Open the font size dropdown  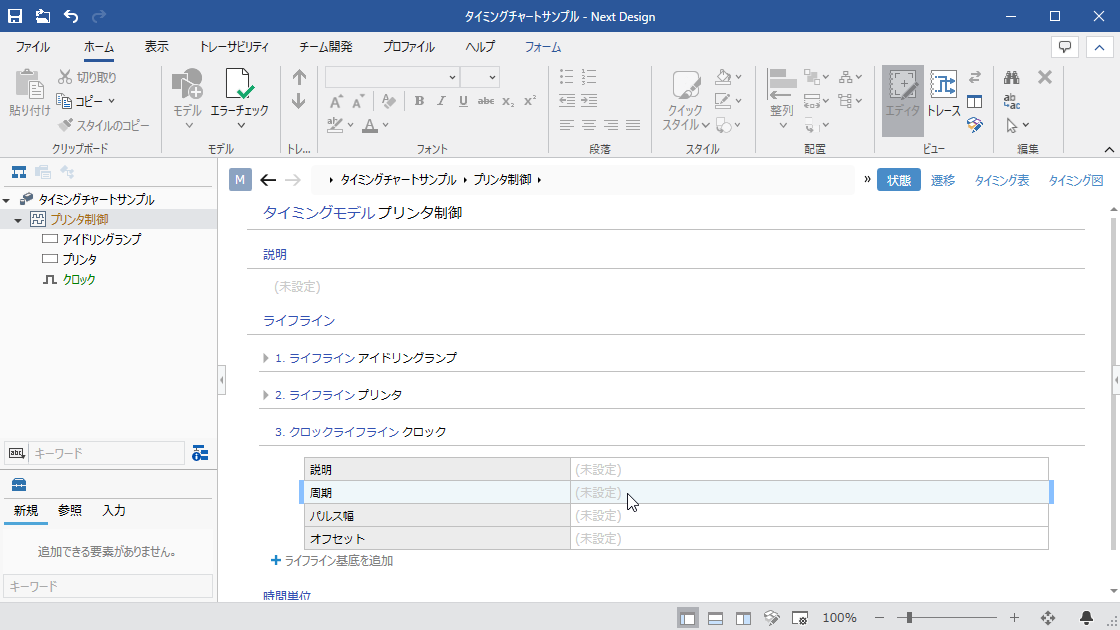point(492,77)
